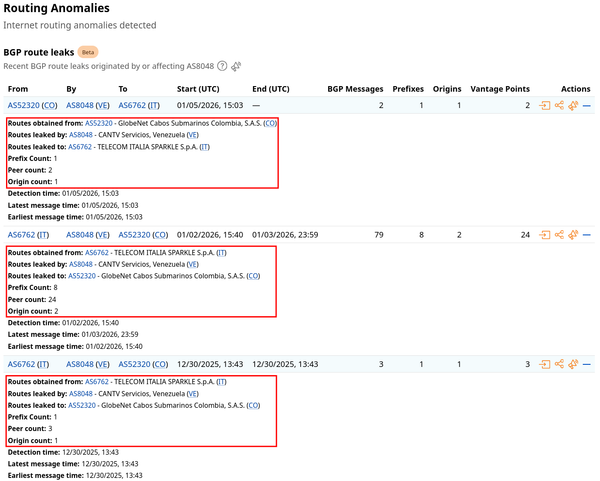Open AS52320 link in the first row's From column

click(22, 105)
